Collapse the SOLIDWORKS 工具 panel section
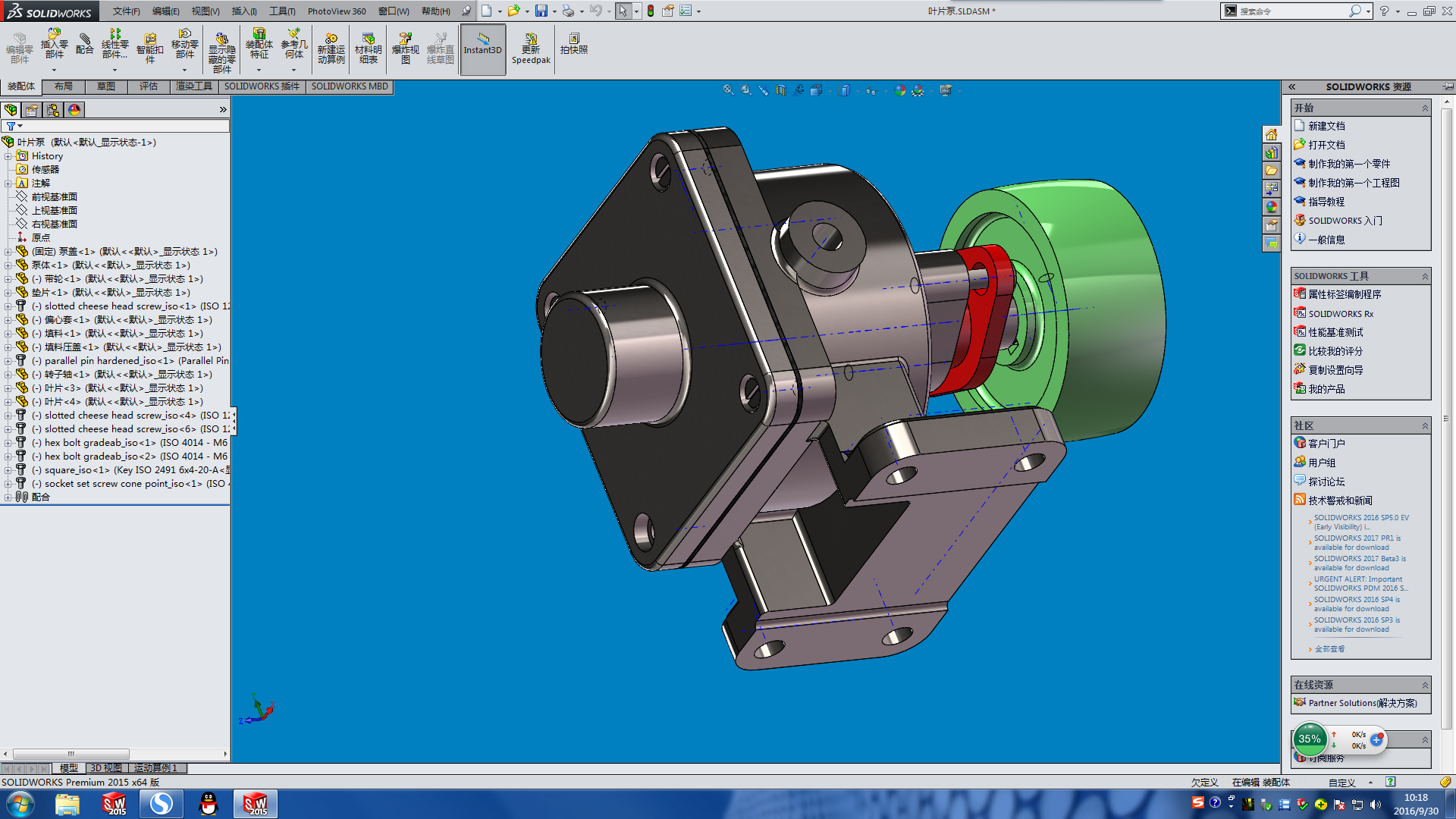 (1425, 276)
